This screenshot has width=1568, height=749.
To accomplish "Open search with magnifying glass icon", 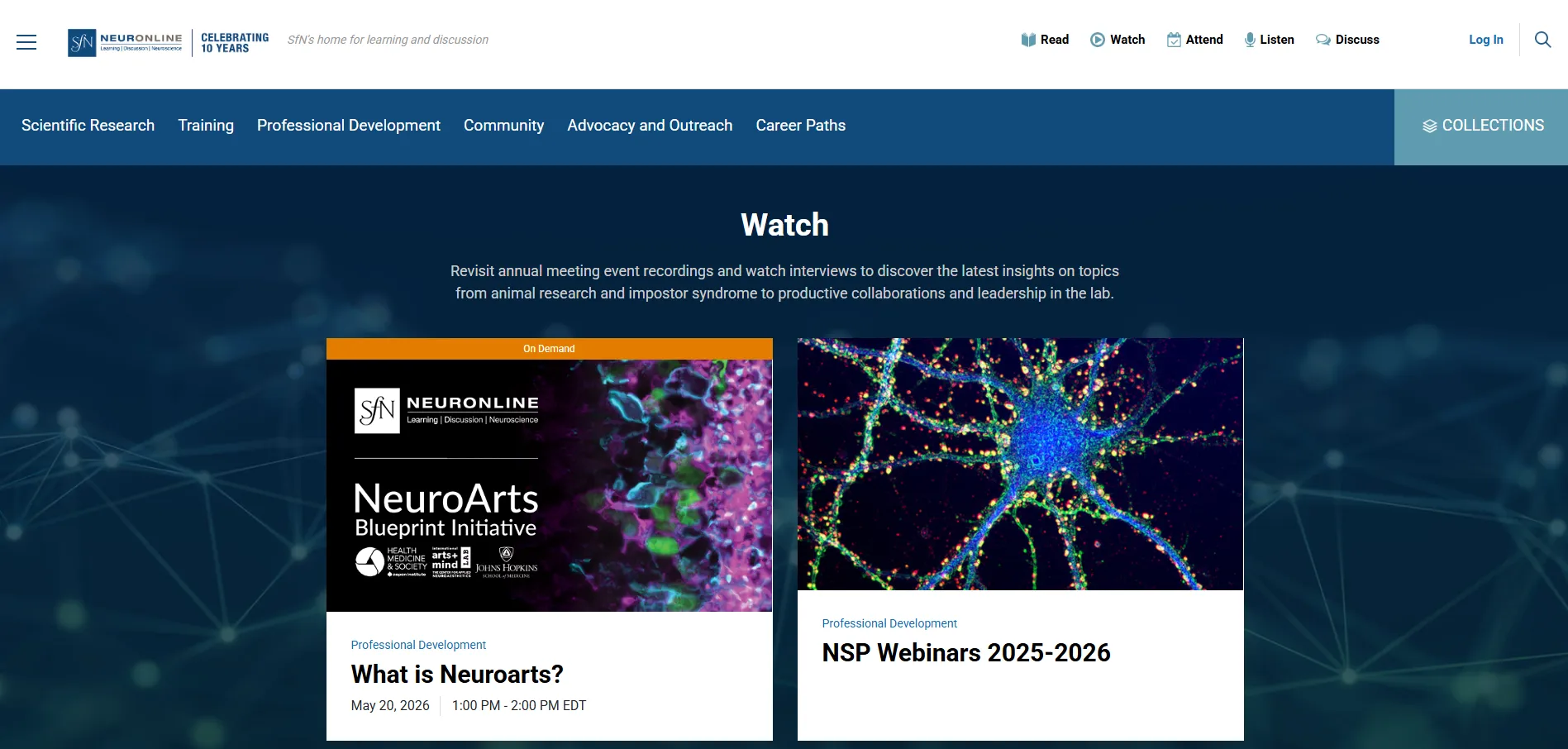I will tap(1542, 40).
